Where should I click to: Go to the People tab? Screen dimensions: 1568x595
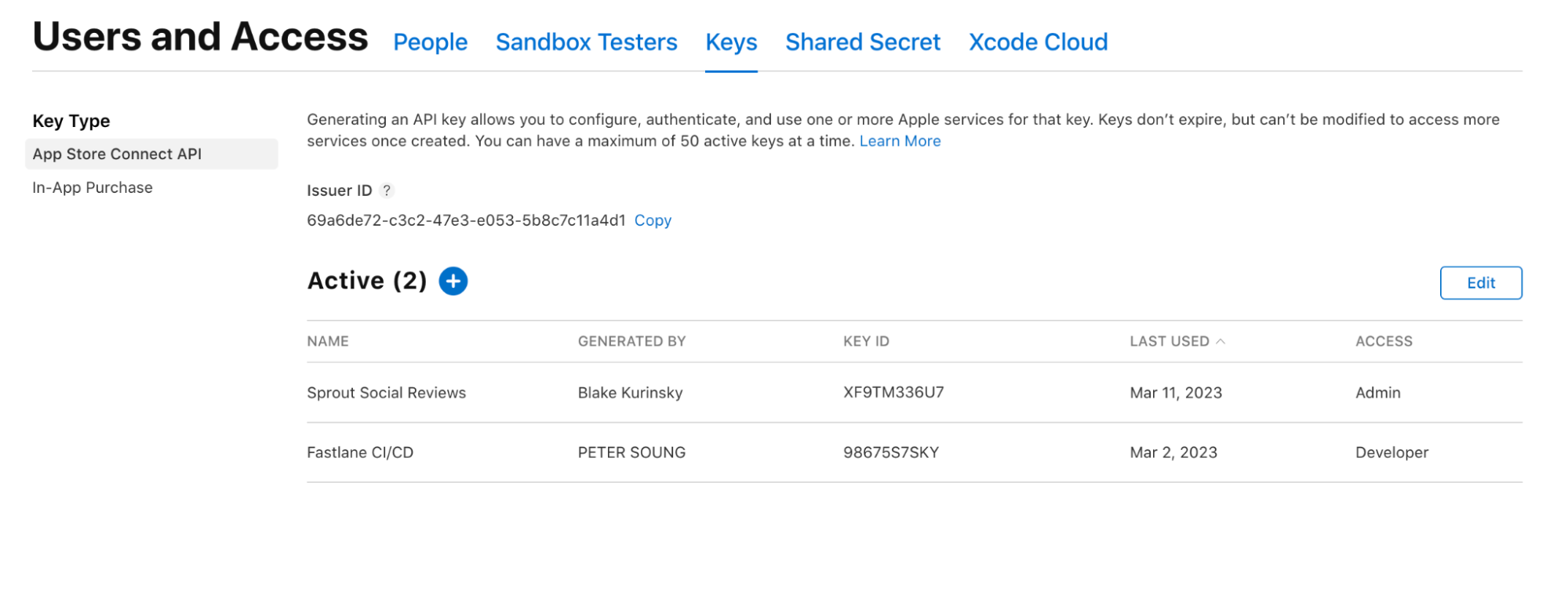point(430,42)
